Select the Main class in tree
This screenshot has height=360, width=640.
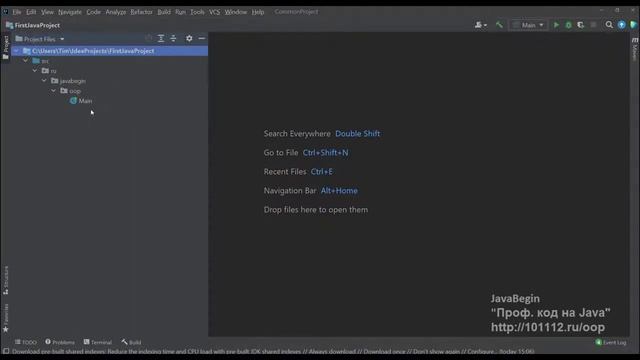[81, 101]
